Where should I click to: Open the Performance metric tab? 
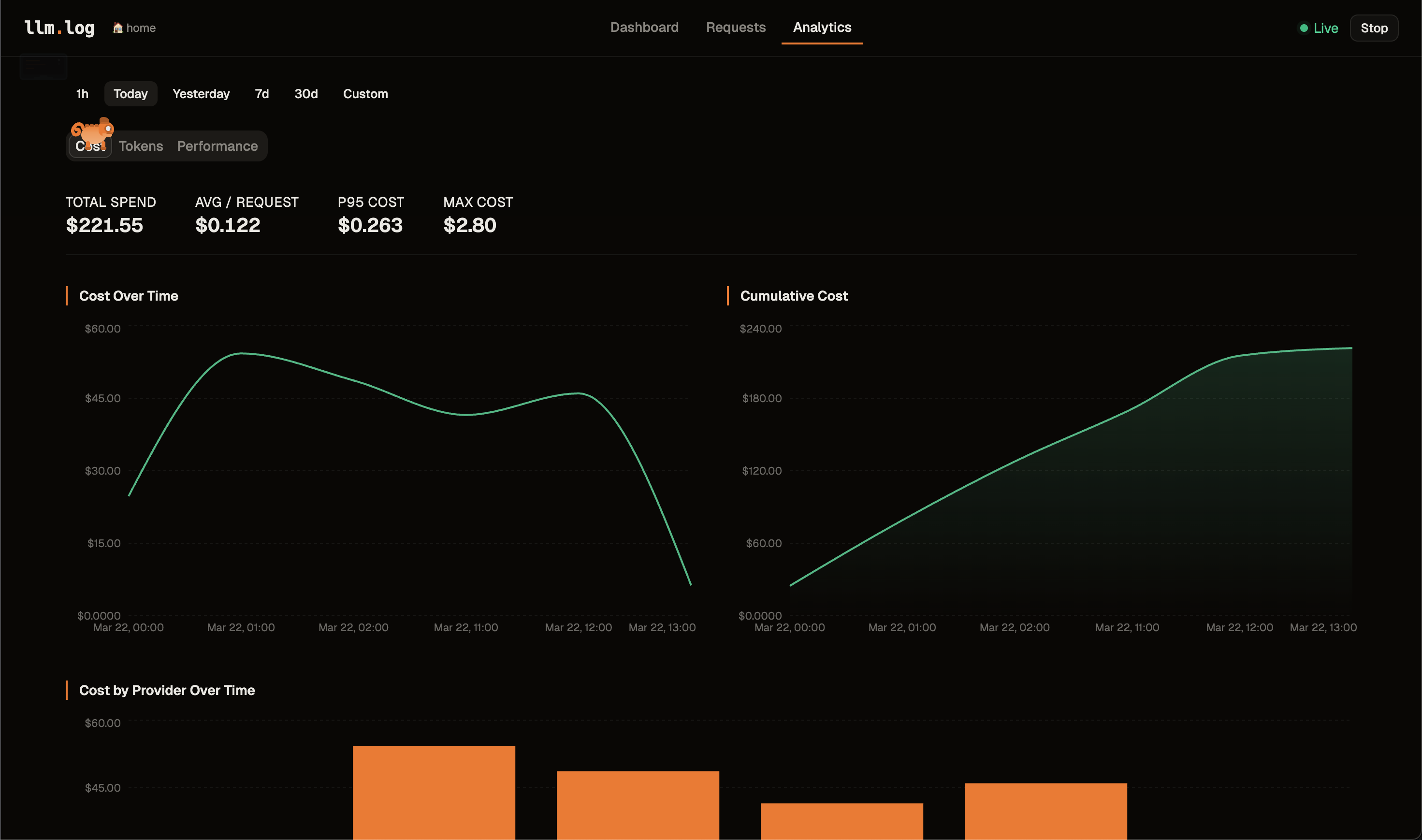click(218, 145)
